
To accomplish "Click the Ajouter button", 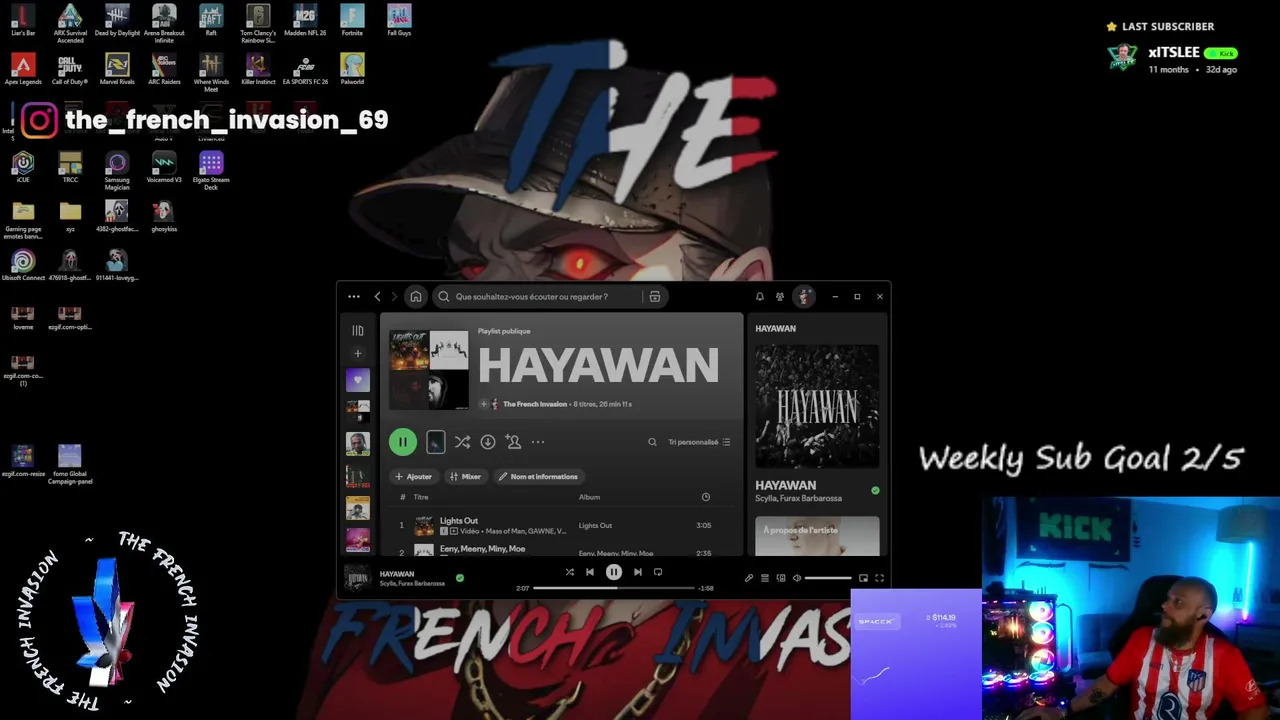I will point(414,477).
